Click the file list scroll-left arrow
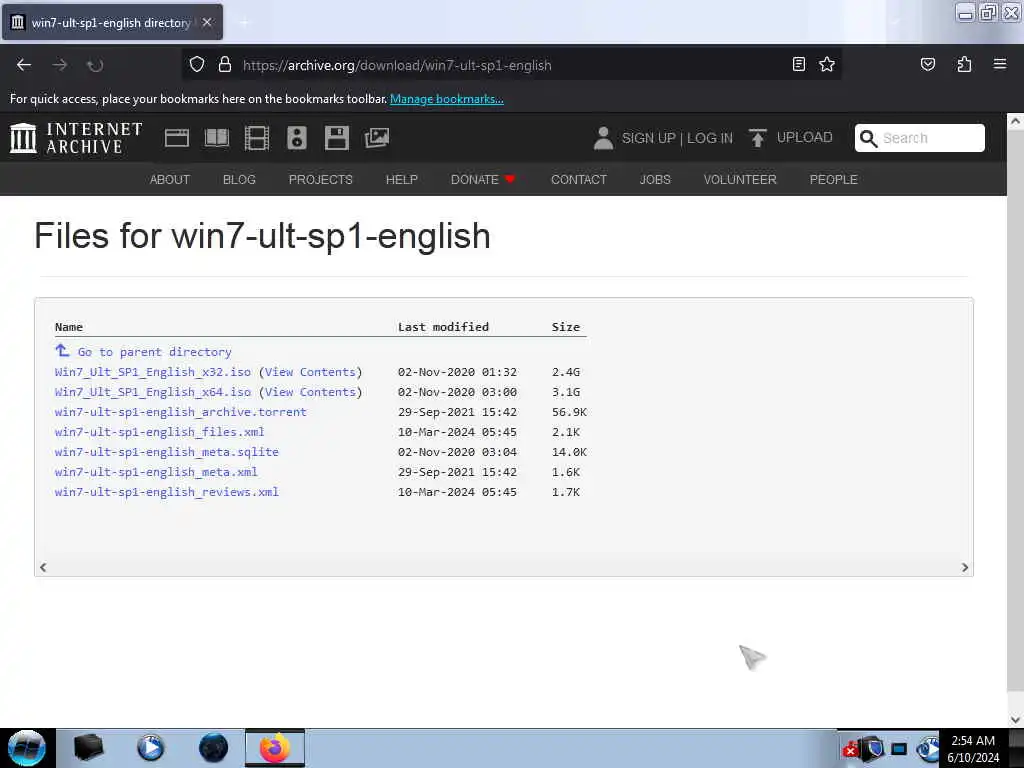Viewport: 1024px width, 768px height. (x=43, y=568)
